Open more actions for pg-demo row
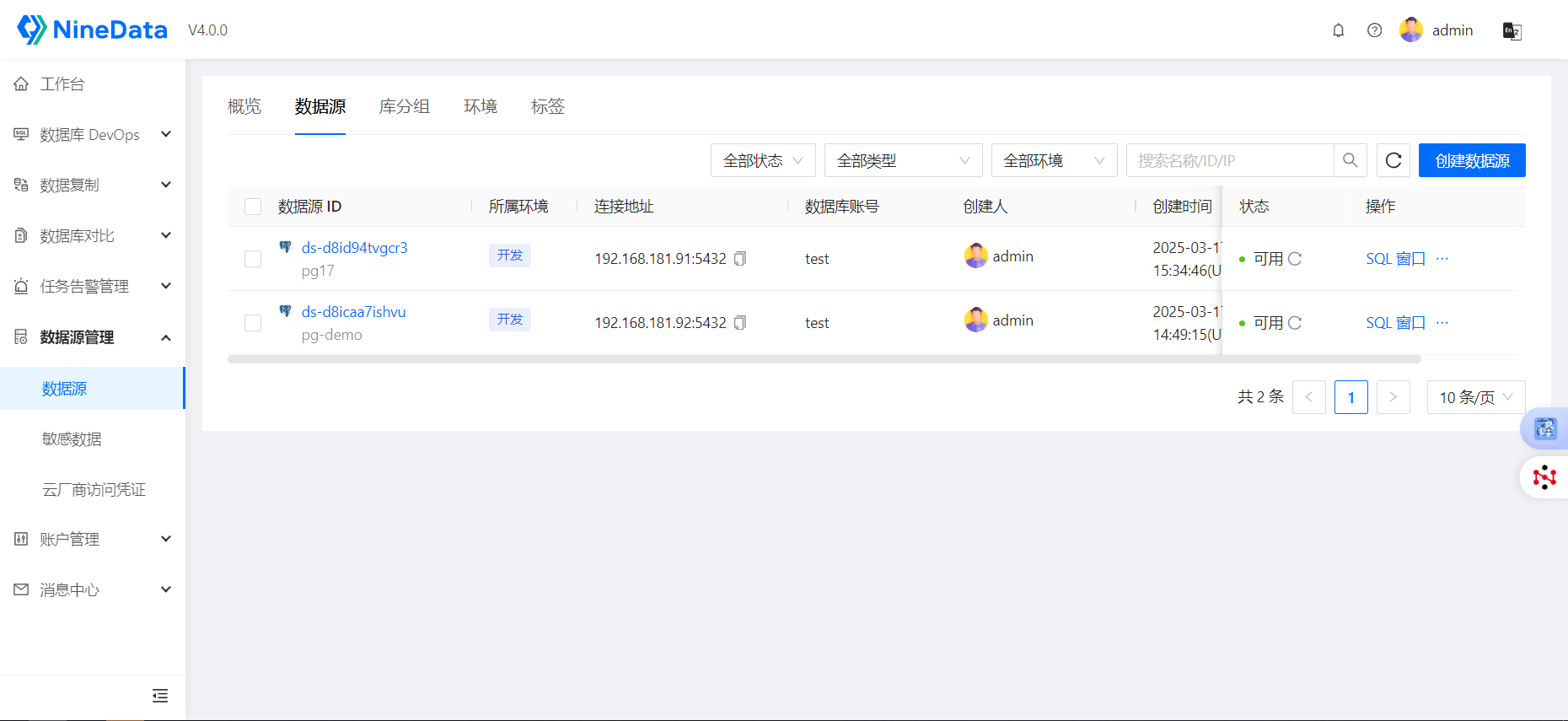1568x721 pixels. 1442,323
